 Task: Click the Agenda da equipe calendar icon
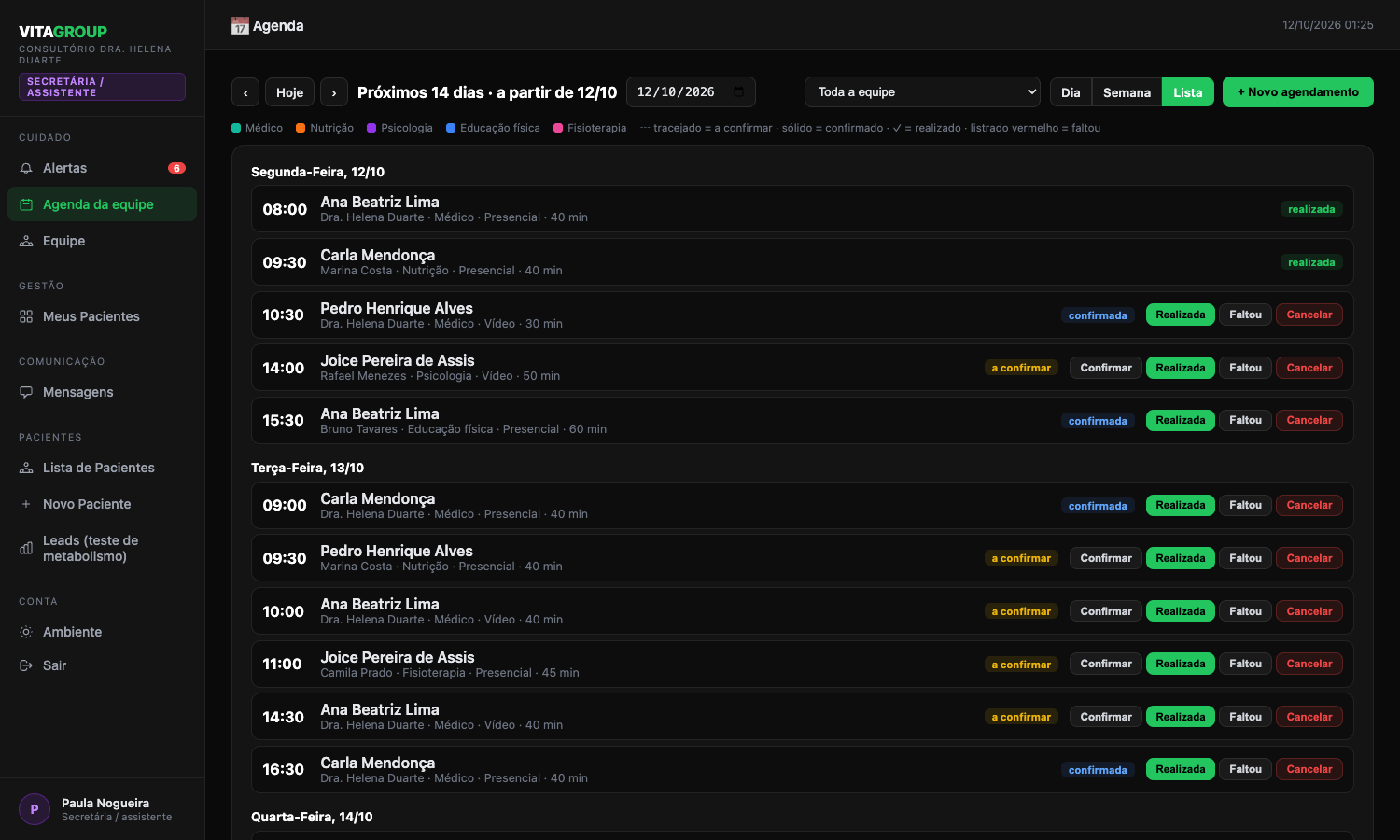[26, 204]
